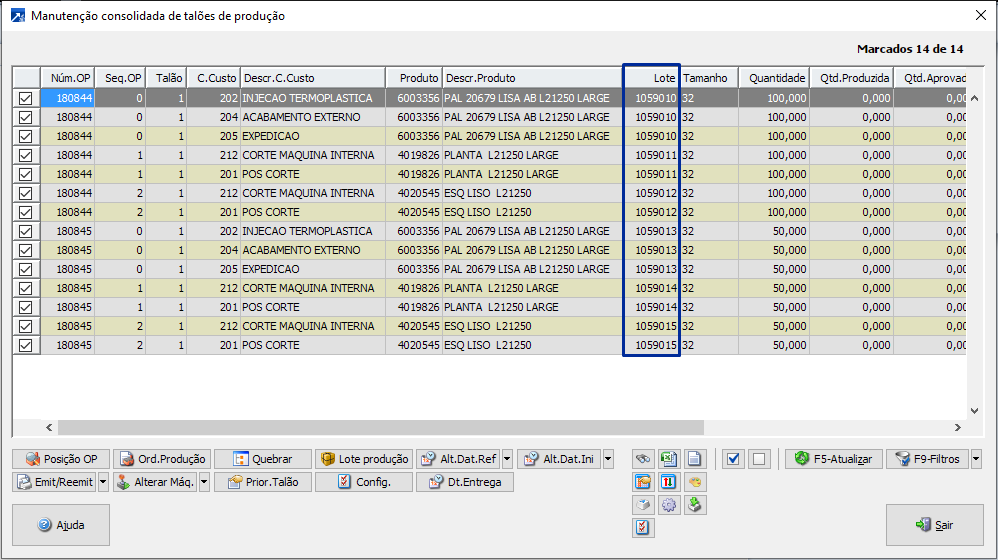This screenshot has height=560, width=998.
Task: Open the Emit/Reemit dropdown arrow
Action: pos(103,482)
